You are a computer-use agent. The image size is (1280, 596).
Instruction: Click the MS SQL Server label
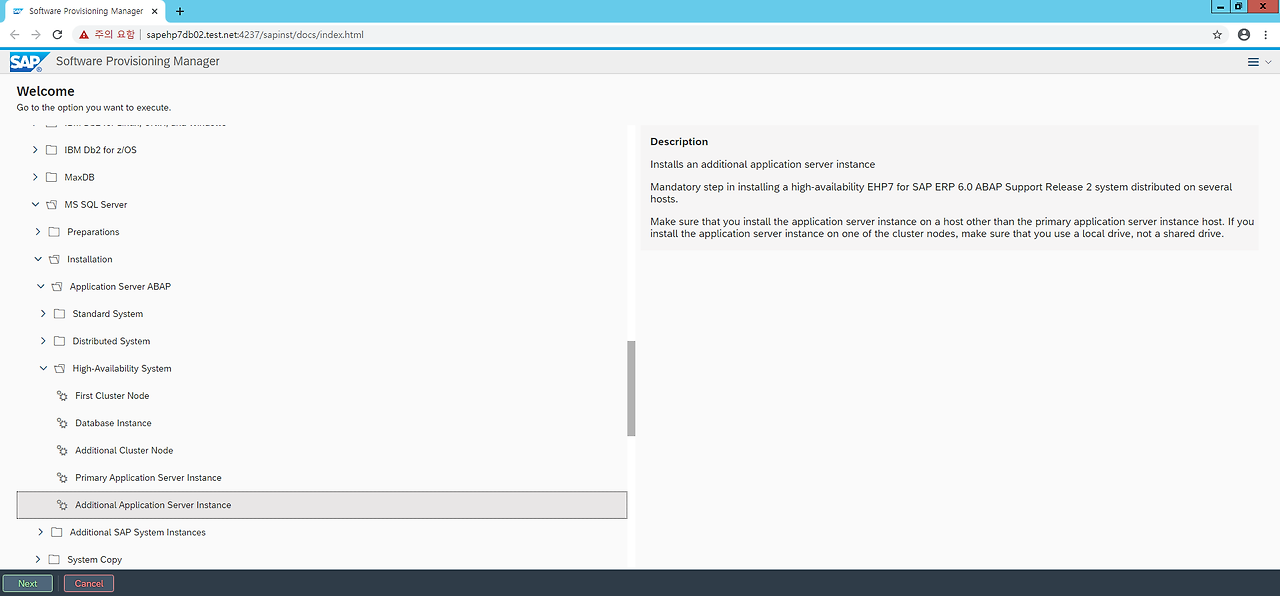[x=96, y=204]
